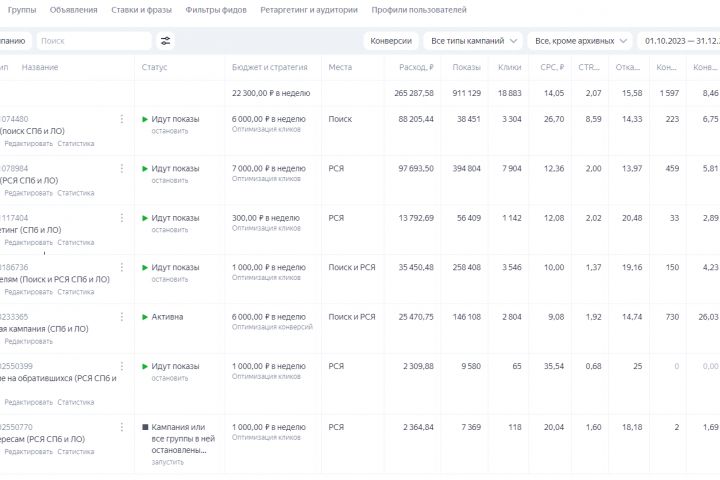Open options menu for 'Поиск и РСЯ СПб и ЛО' campaign
Viewport: 720px width, 480px height.
click(x=122, y=268)
